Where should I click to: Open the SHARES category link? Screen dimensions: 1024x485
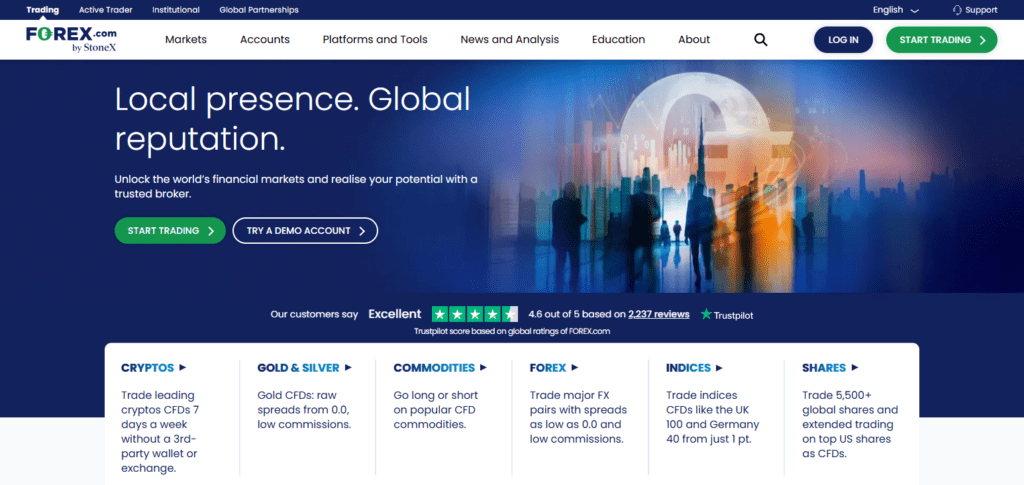830,368
